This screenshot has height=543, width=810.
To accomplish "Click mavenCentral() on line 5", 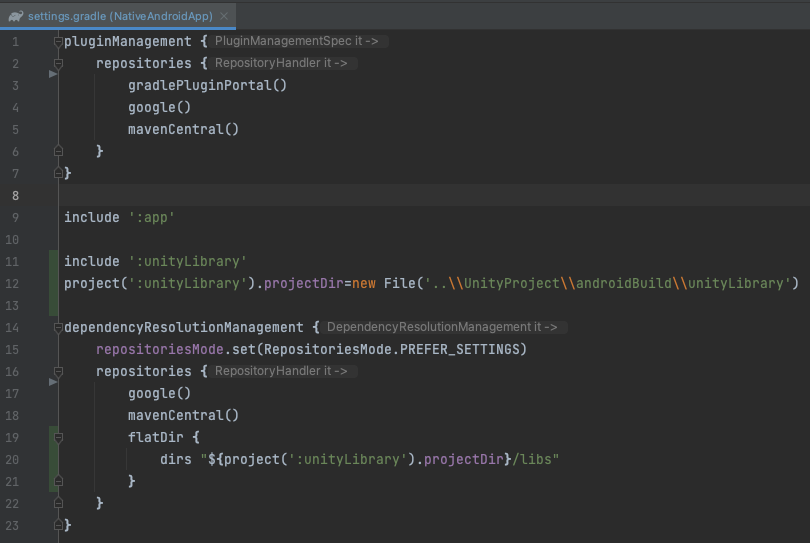I will pos(183,129).
